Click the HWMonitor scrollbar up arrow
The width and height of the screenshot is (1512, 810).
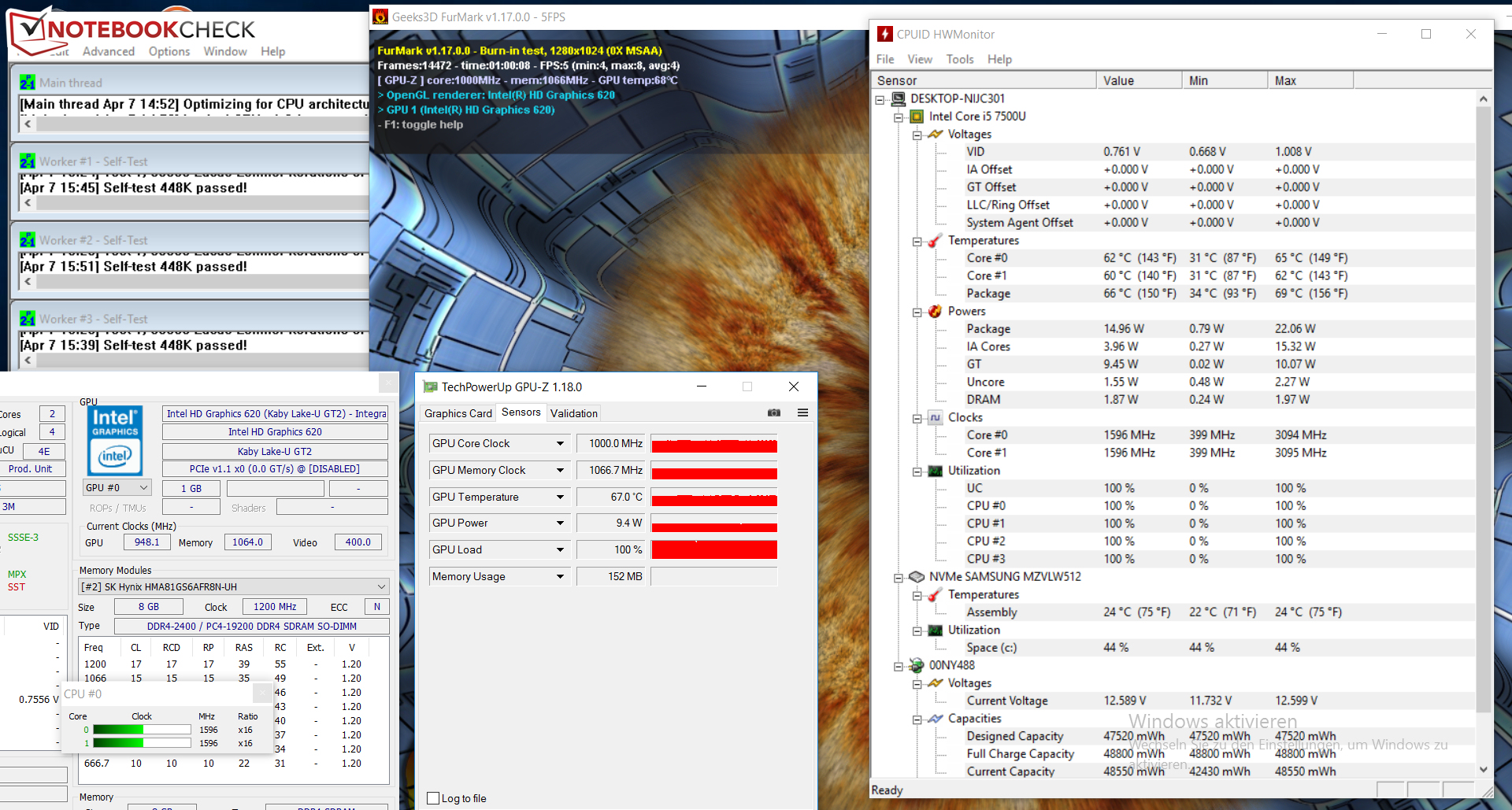[1484, 98]
